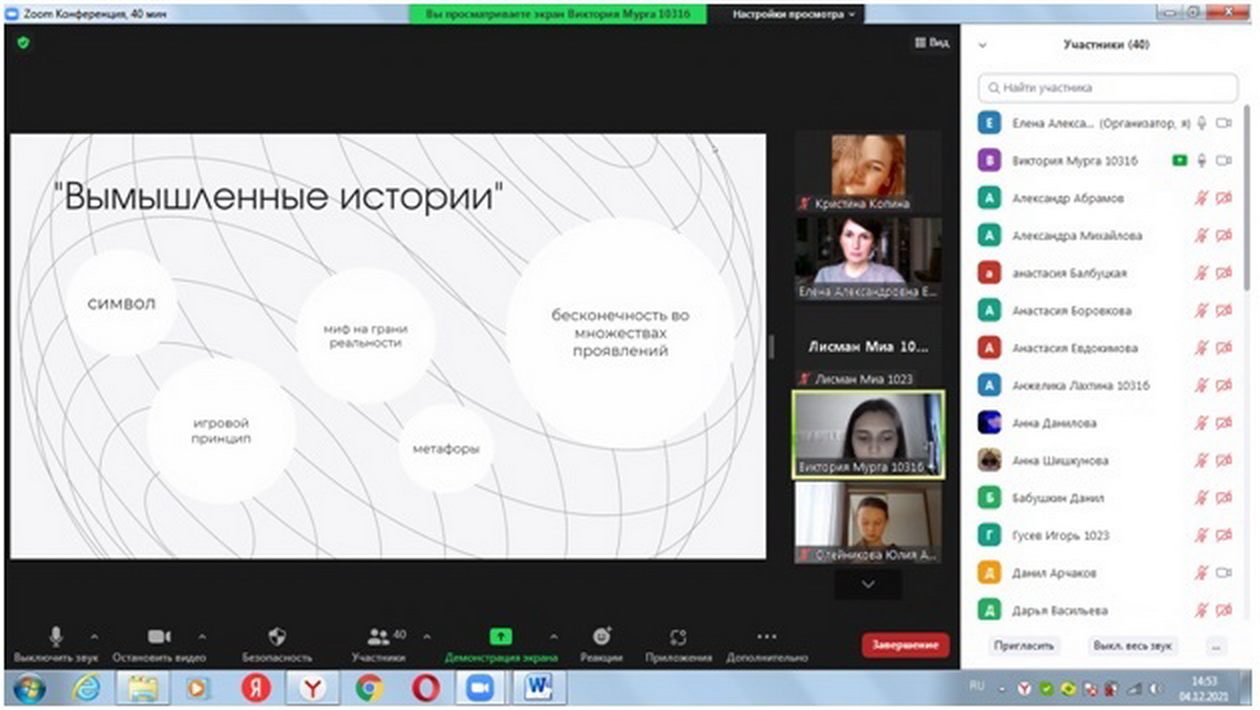Image resolution: width=1260 pixels, height=710 pixels.
Task: Select Елена Александровна video thumbnail
Action: (868, 258)
